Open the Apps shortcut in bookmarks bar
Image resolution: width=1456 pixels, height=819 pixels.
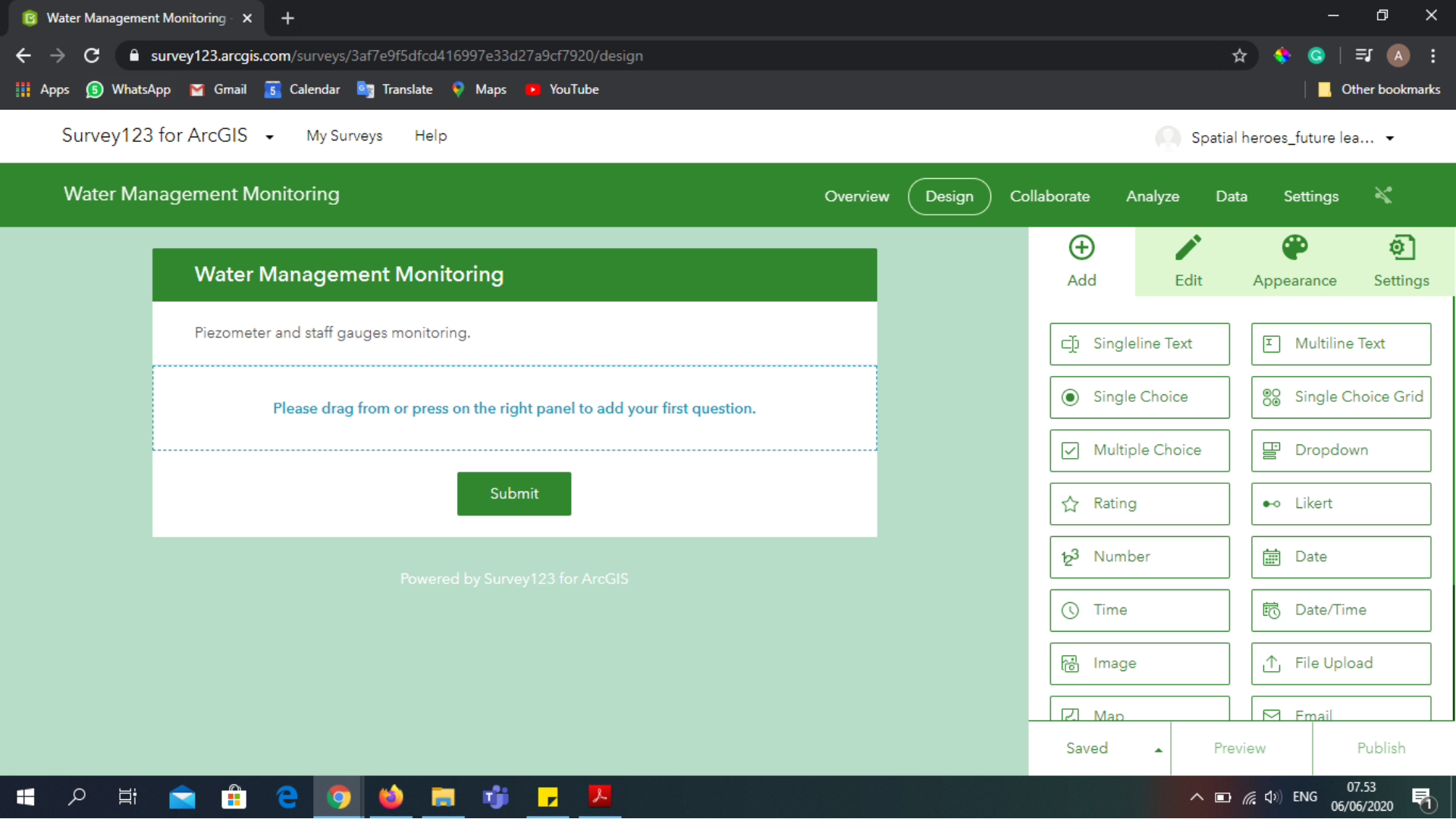pos(42,89)
